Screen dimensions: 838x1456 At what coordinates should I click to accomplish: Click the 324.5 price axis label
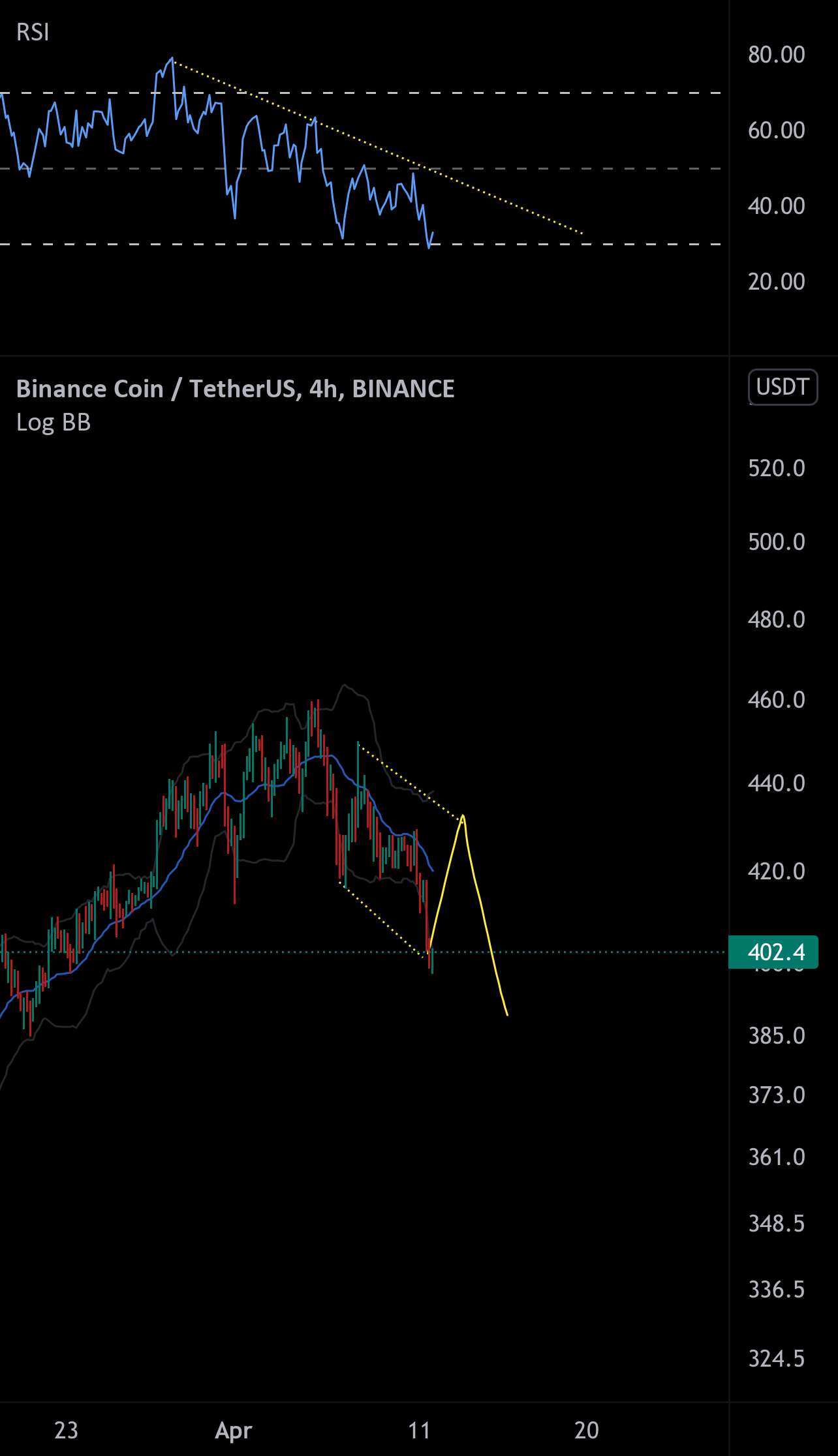777,1359
